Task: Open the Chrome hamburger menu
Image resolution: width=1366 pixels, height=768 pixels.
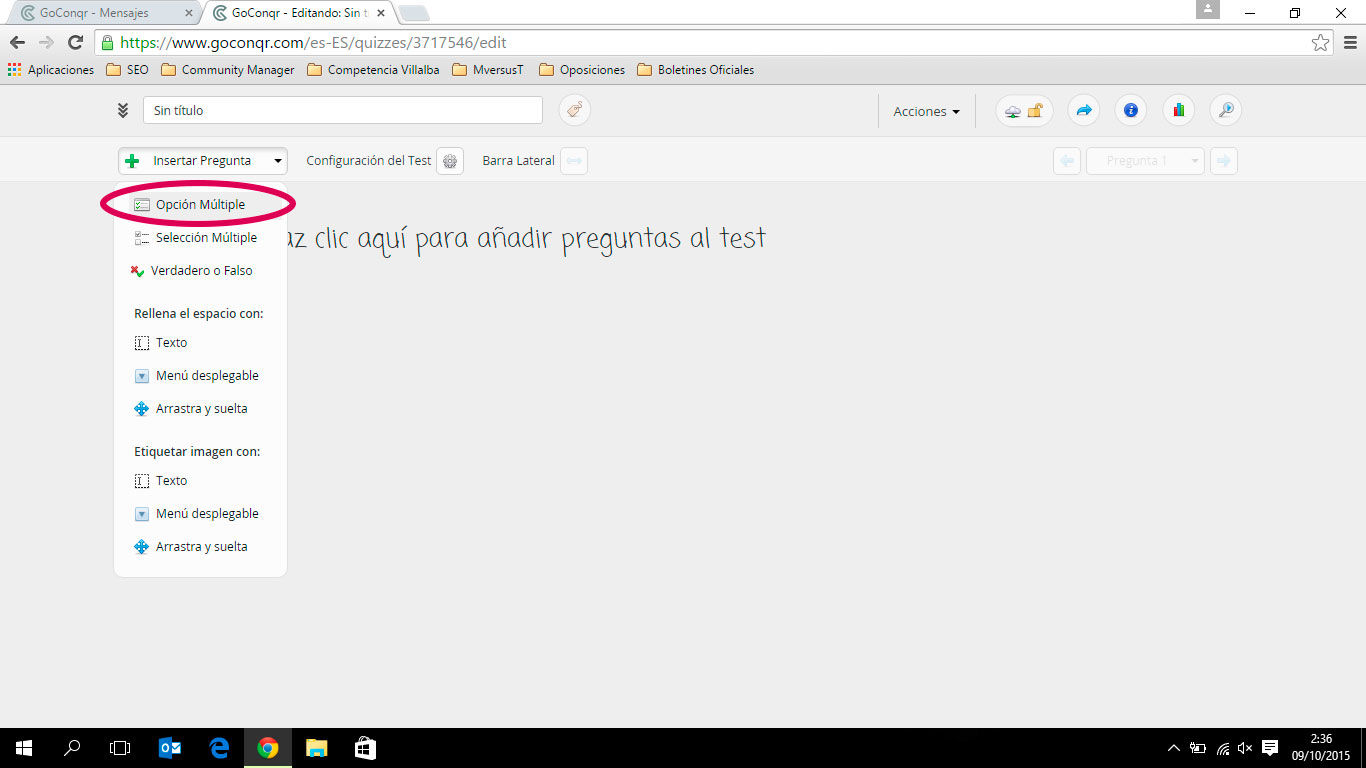Action: pos(1350,43)
